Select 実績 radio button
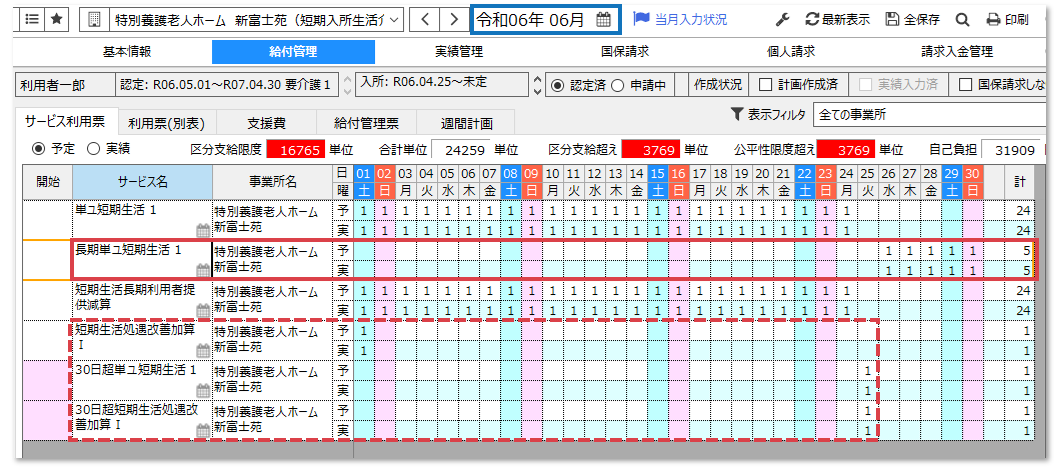This screenshot has height=467, width=1055. [x=93, y=147]
